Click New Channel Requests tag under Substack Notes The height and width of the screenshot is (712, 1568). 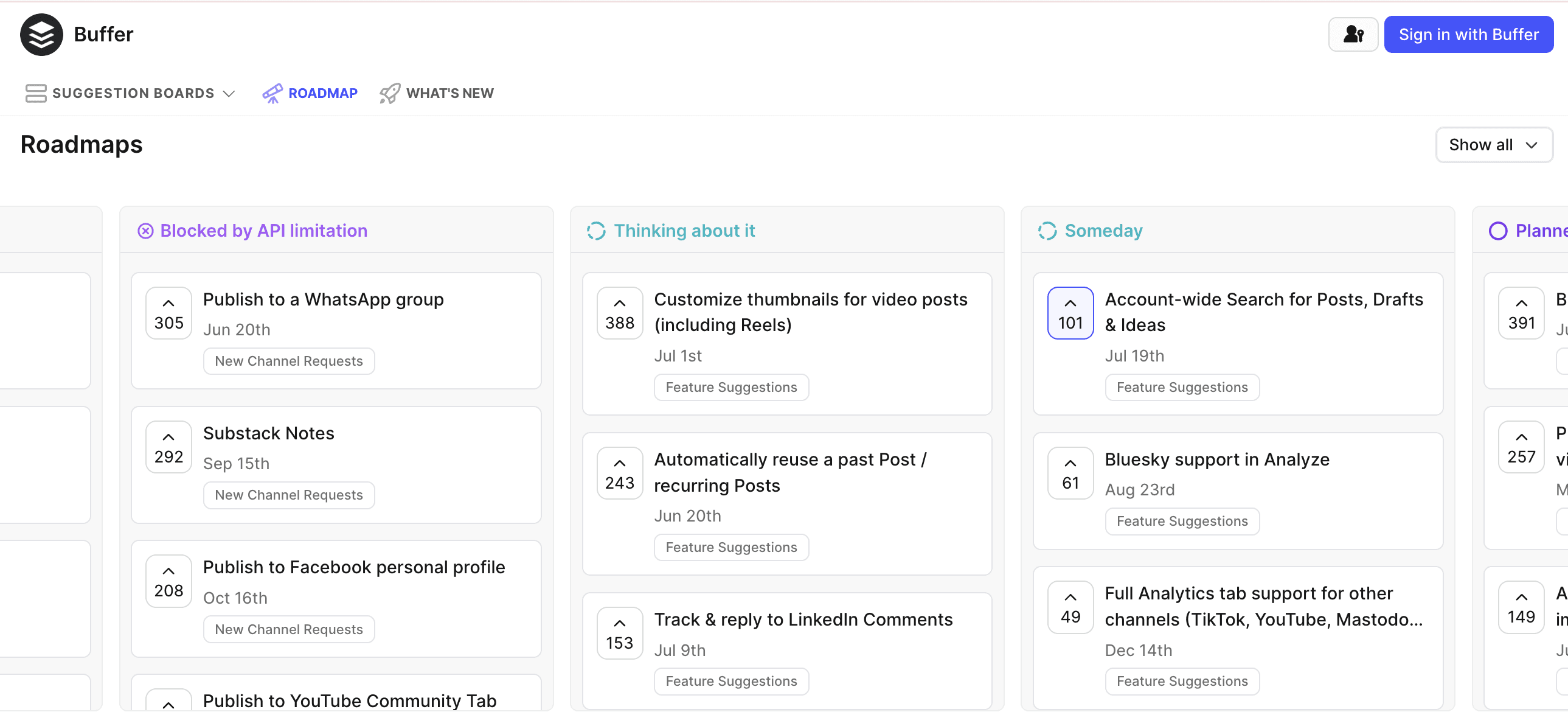click(288, 496)
